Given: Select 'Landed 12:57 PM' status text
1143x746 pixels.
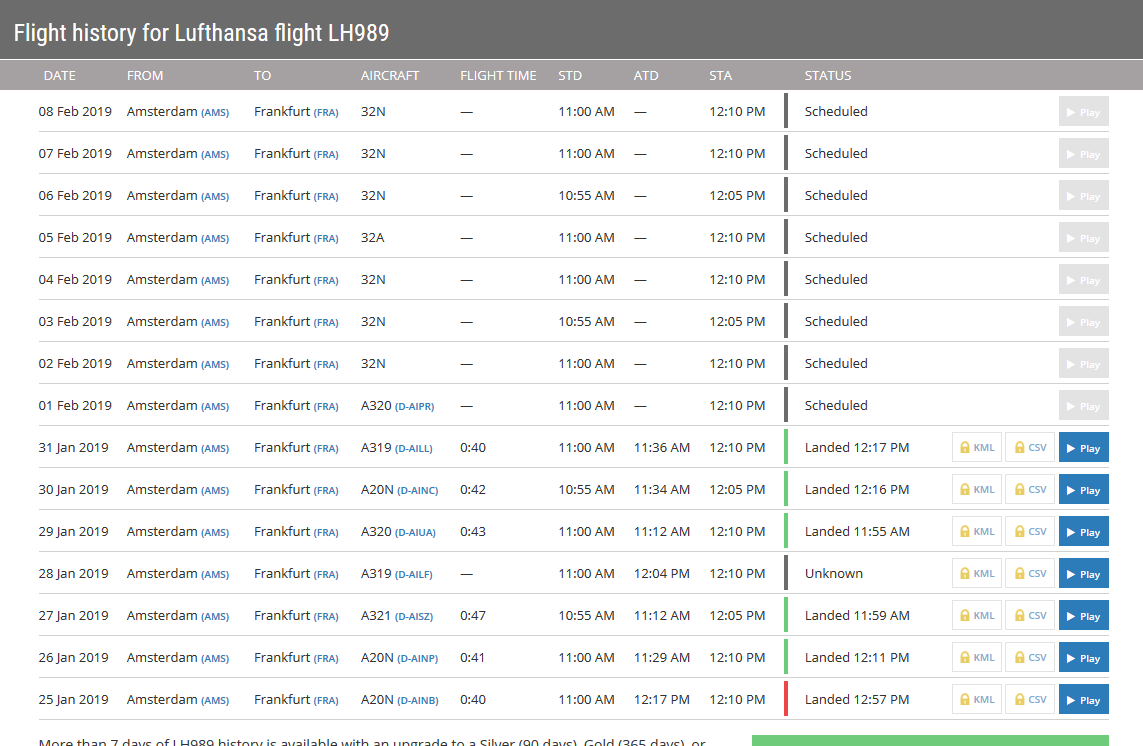Looking at the screenshot, I should coord(857,699).
